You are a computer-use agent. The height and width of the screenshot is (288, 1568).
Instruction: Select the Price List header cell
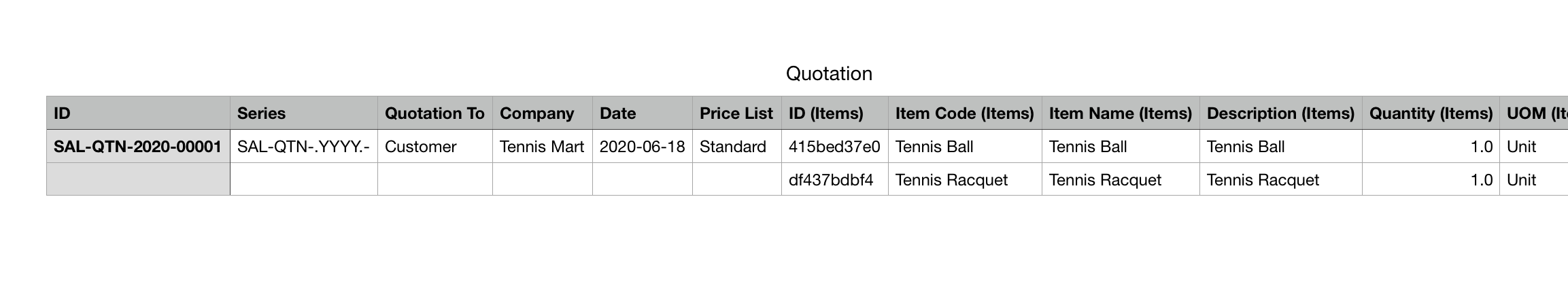click(x=736, y=113)
